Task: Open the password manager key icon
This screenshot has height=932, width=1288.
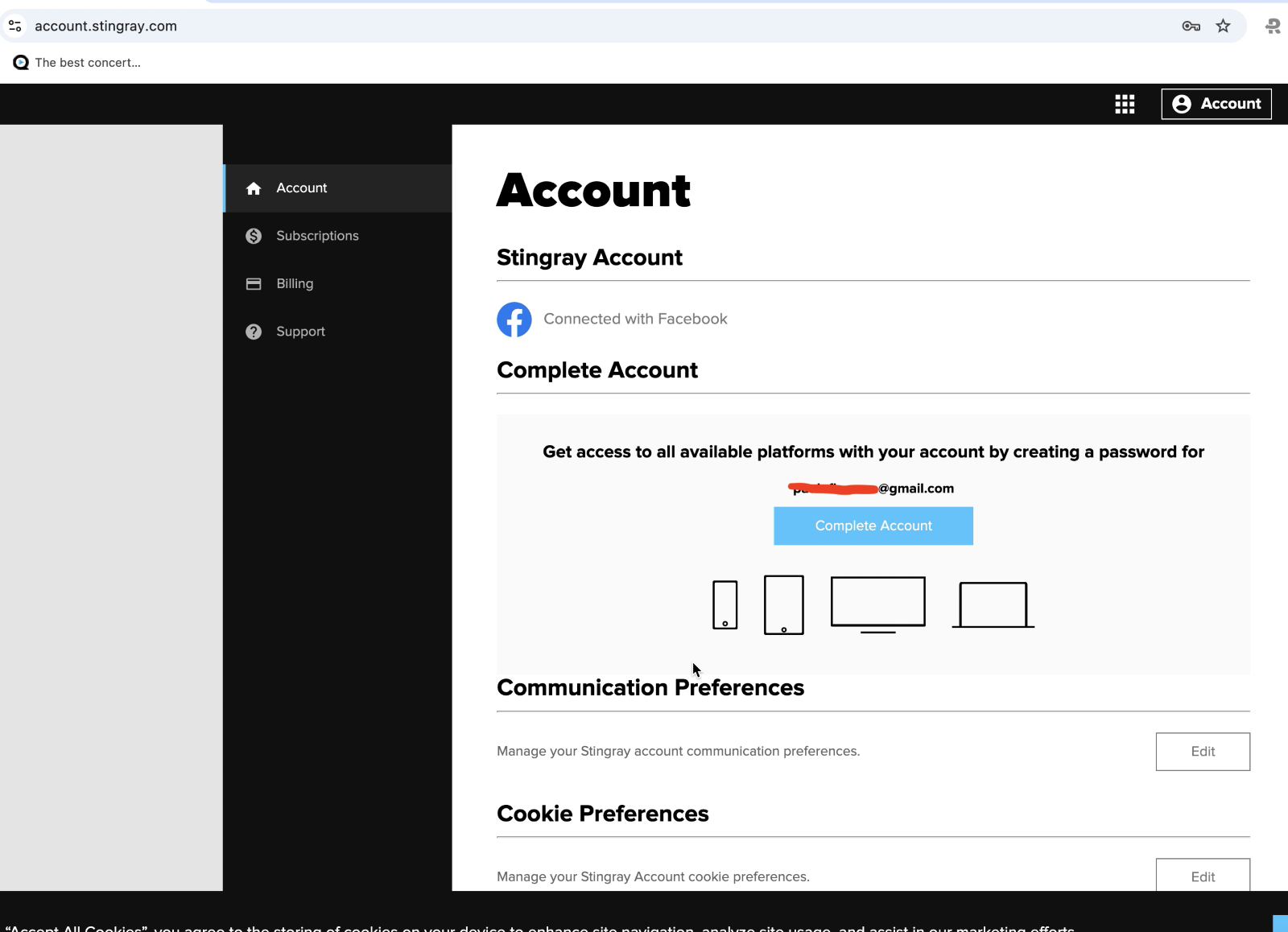Action: (x=1190, y=26)
